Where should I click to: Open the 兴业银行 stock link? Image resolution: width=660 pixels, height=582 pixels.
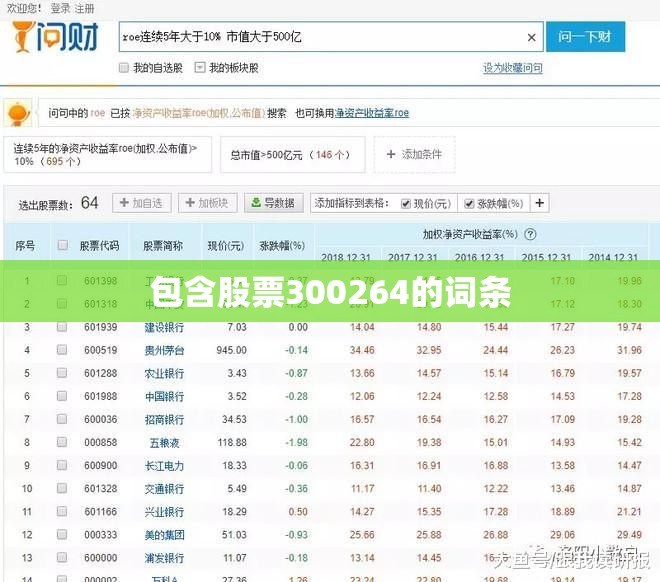tap(164, 512)
